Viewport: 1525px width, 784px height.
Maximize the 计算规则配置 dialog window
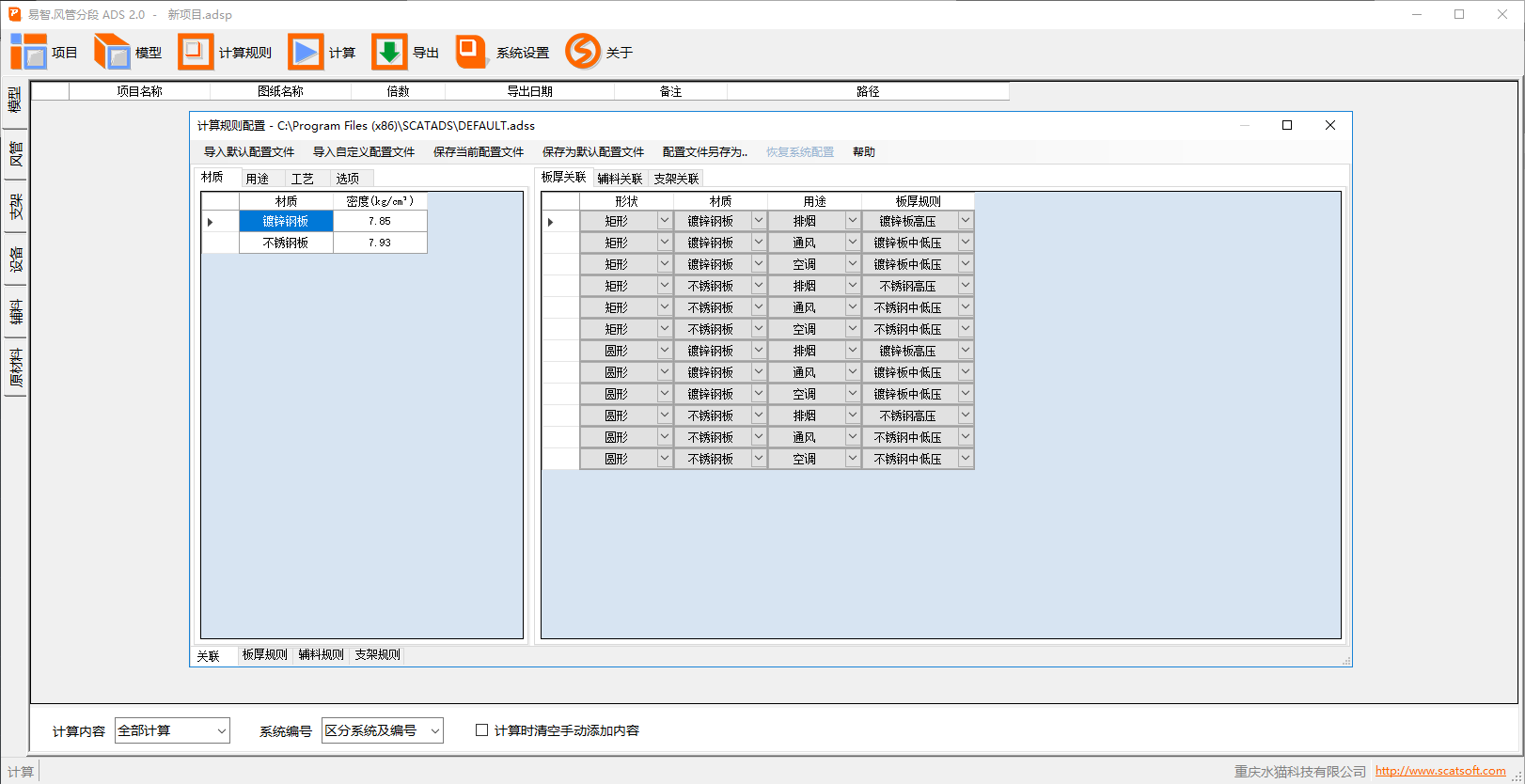1287,125
